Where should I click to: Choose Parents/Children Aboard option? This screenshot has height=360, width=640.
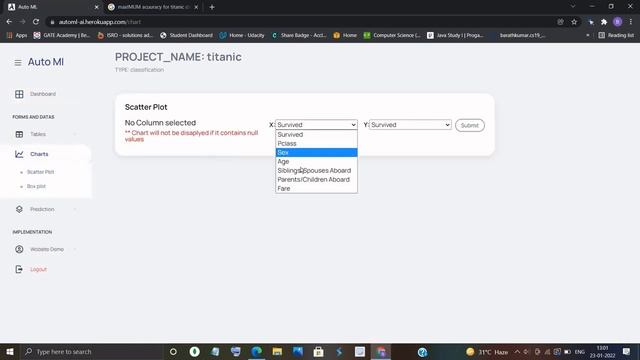[316, 179]
